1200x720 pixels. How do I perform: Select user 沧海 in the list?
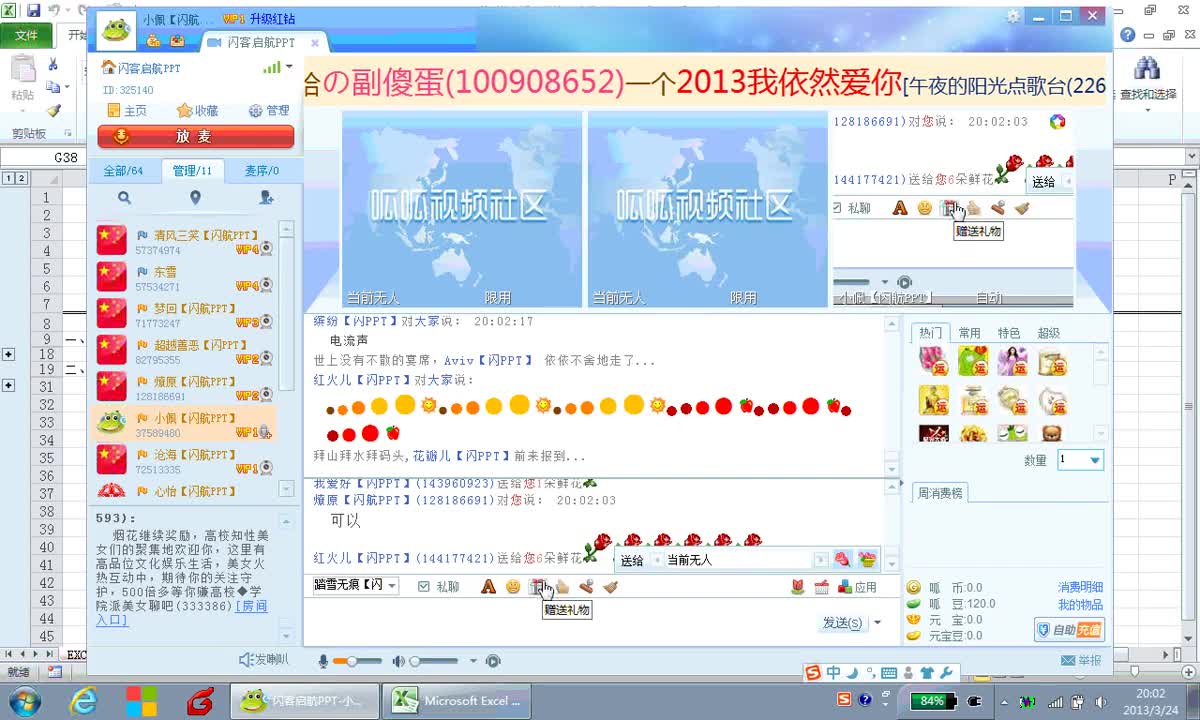(x=185, y=461)
